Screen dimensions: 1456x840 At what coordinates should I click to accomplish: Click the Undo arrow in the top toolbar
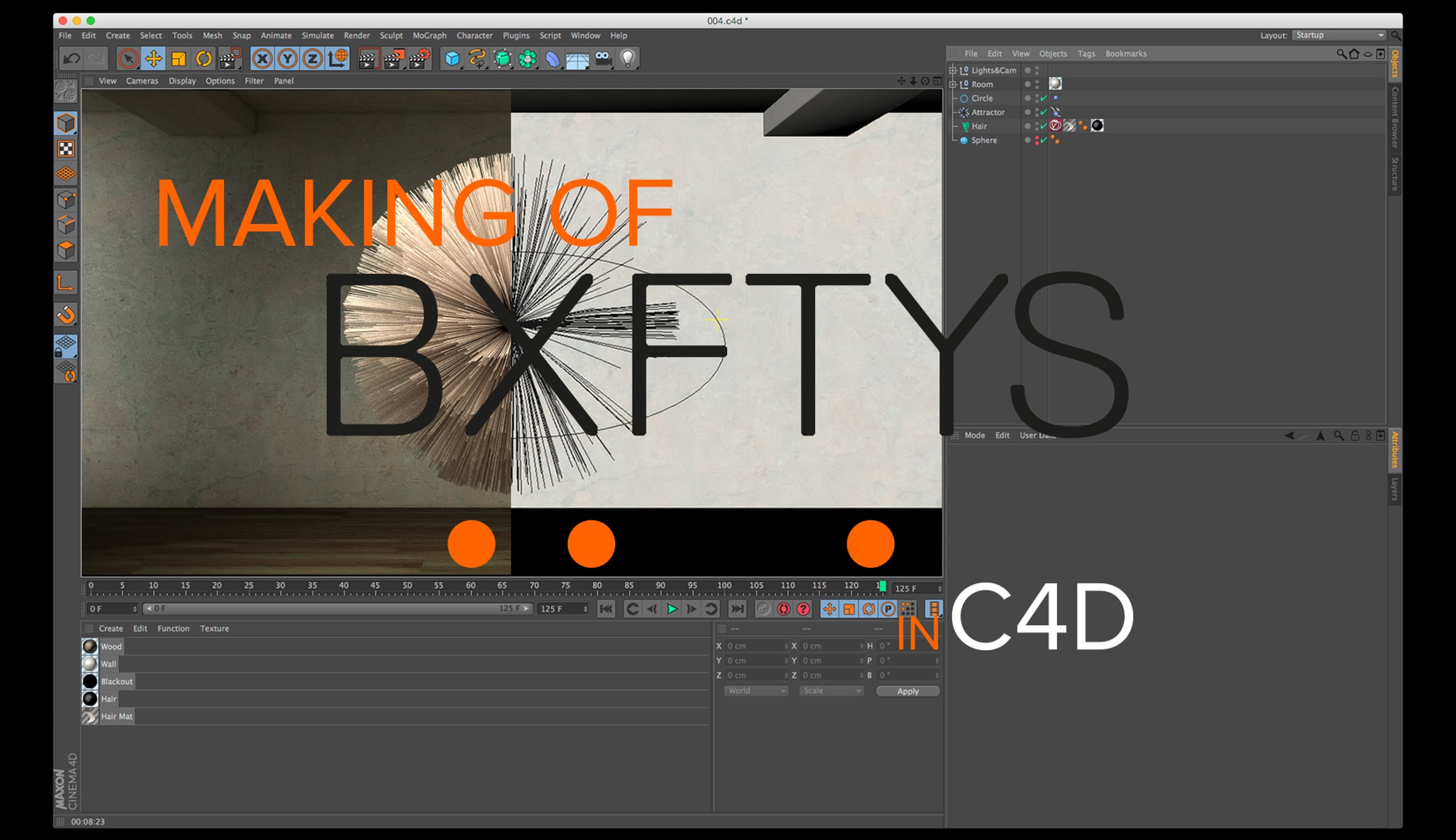(72, 59)
